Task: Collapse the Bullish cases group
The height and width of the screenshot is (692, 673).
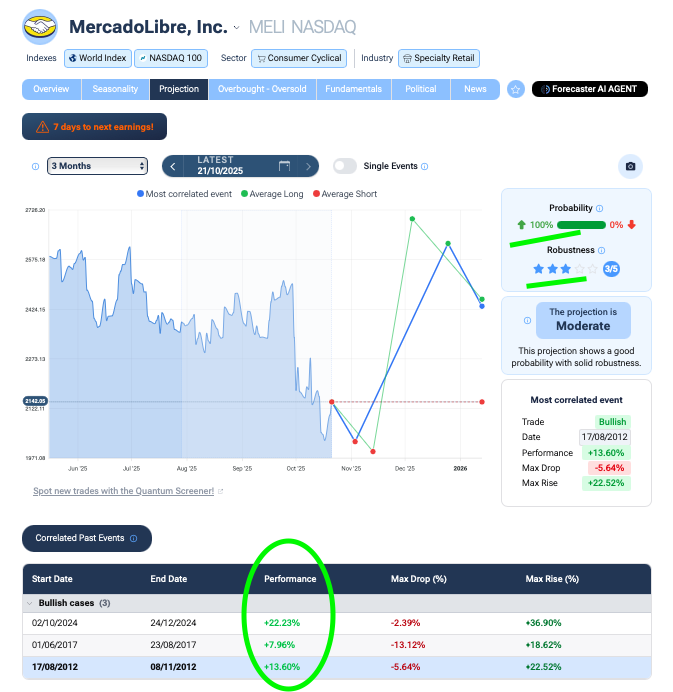Action: pos(31,603)
